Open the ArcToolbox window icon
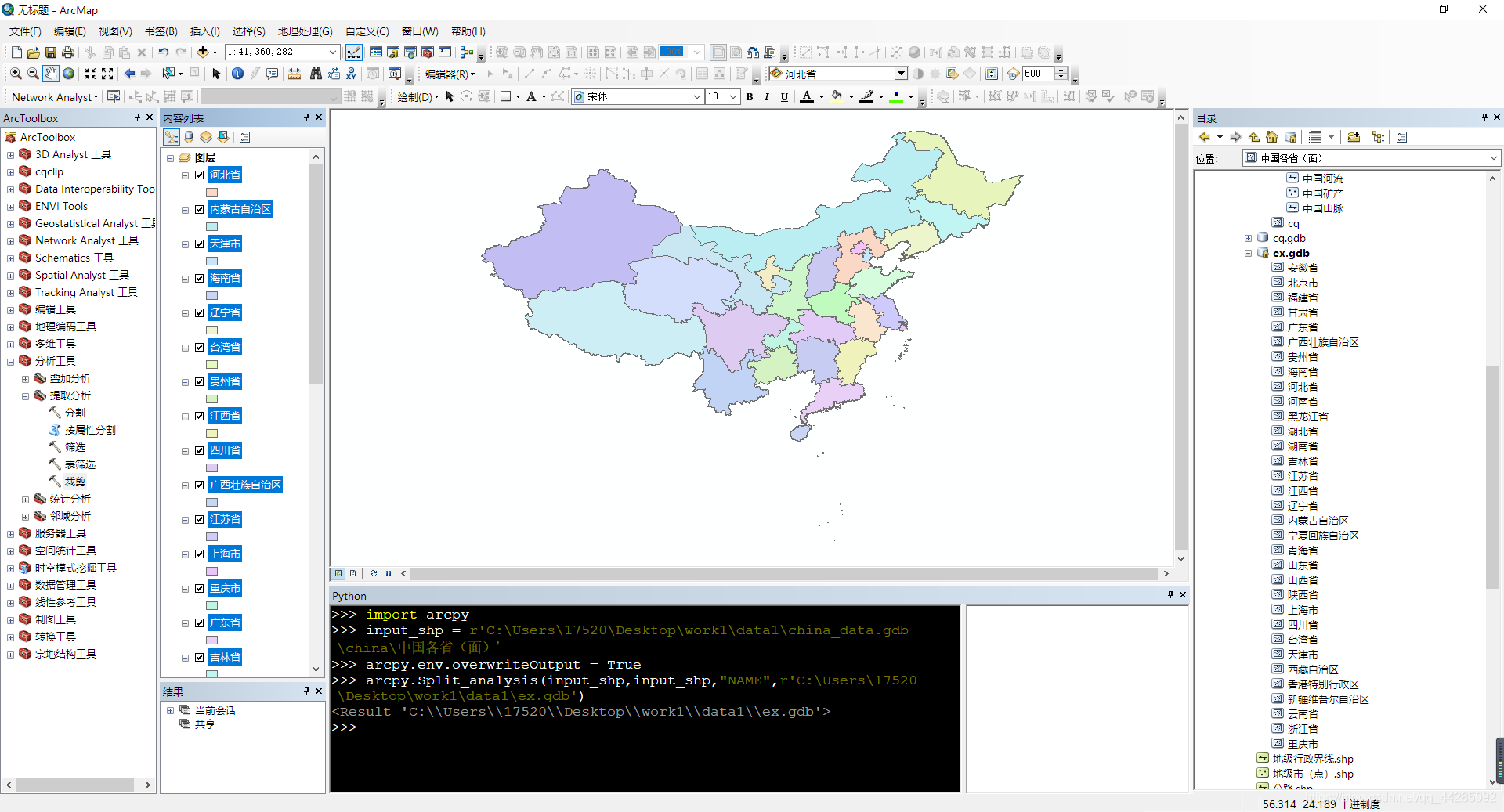Screen dimensions: 1504x812 click(x=428, y=52)
